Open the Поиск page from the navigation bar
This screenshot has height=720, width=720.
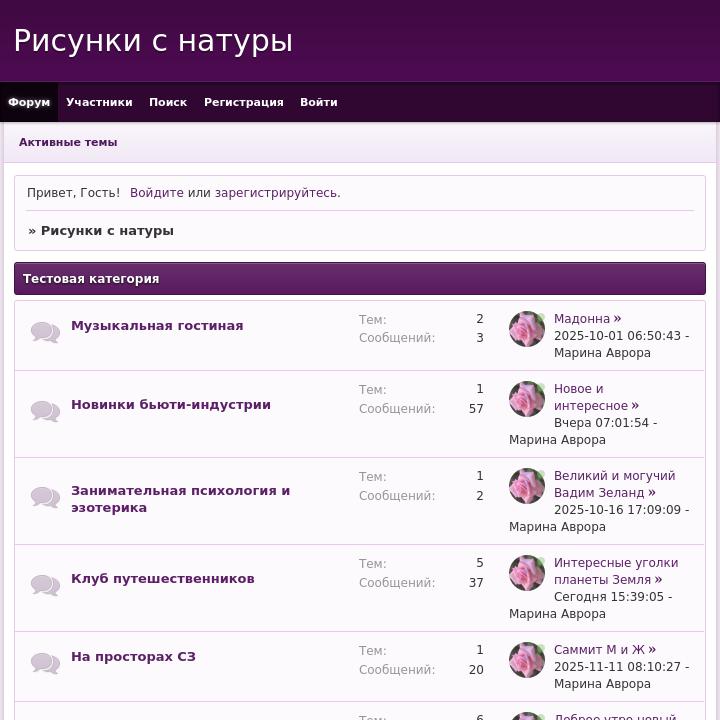click(168, 102)
